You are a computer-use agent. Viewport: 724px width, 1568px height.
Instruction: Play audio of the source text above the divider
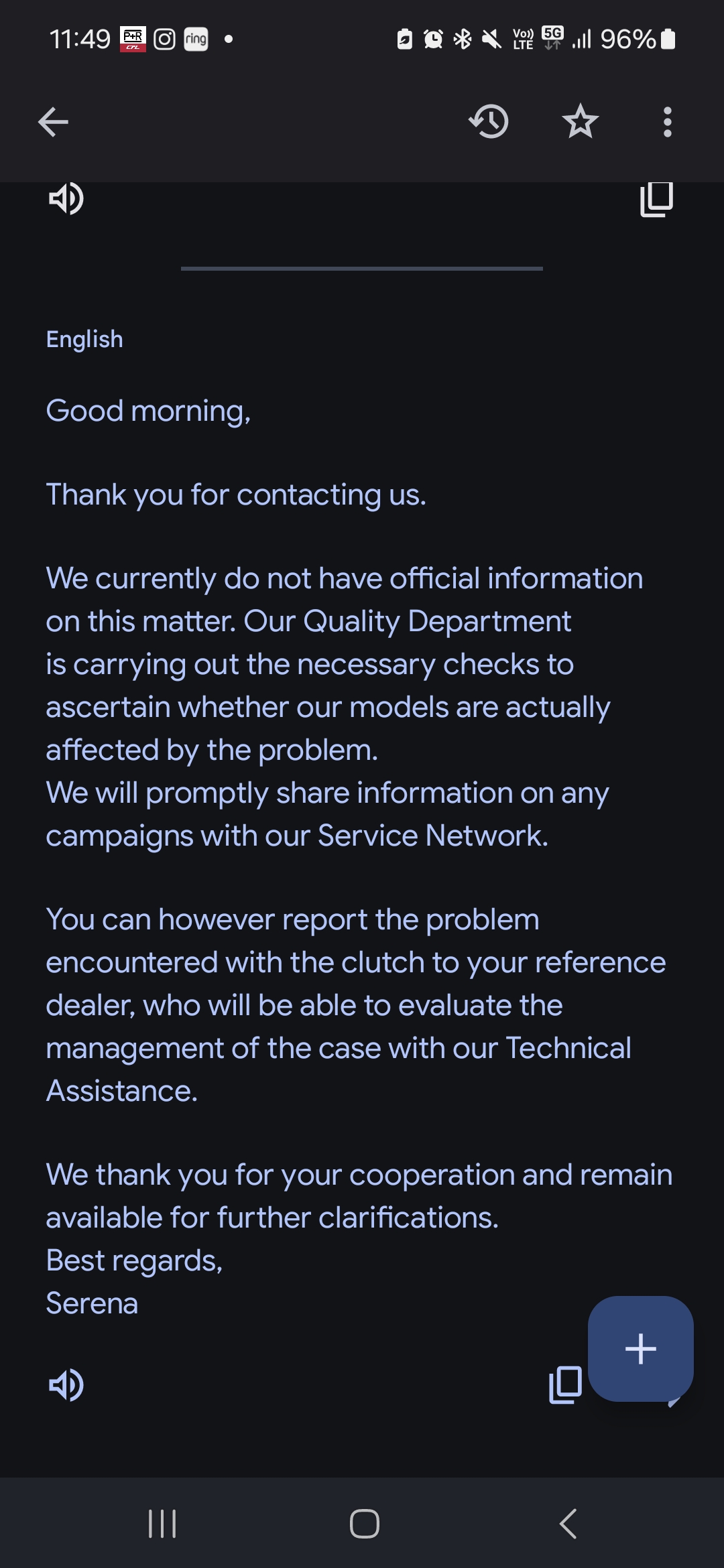click(x=66, y=199)
